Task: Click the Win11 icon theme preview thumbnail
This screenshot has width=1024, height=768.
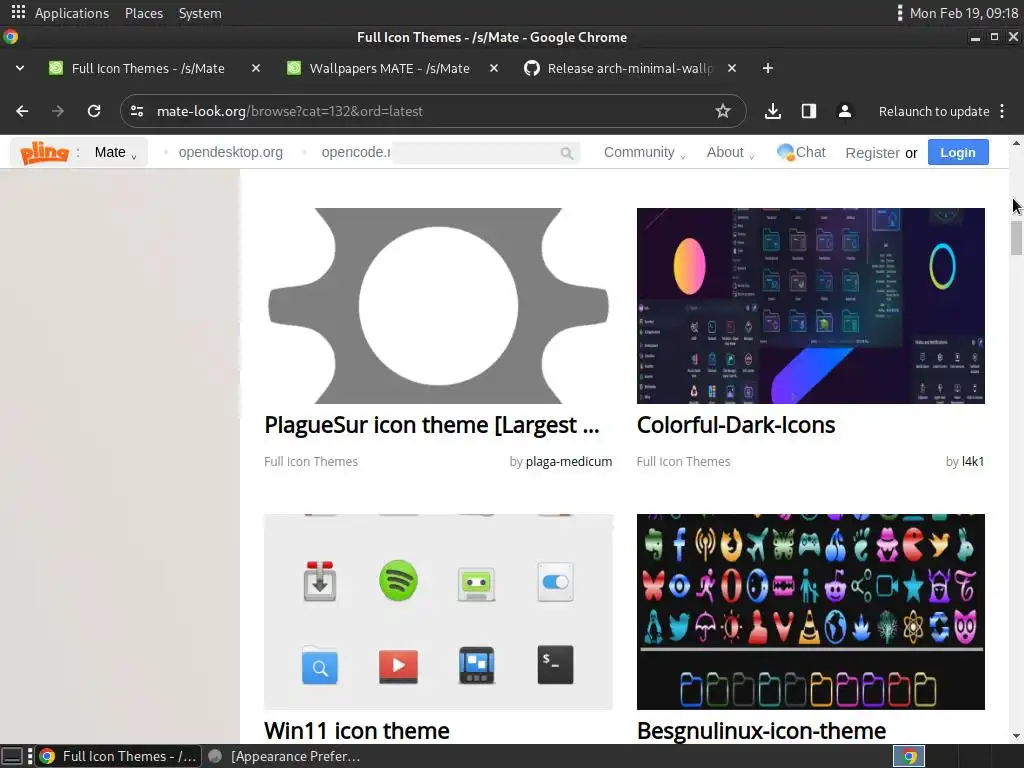Action: pos(438,611)
